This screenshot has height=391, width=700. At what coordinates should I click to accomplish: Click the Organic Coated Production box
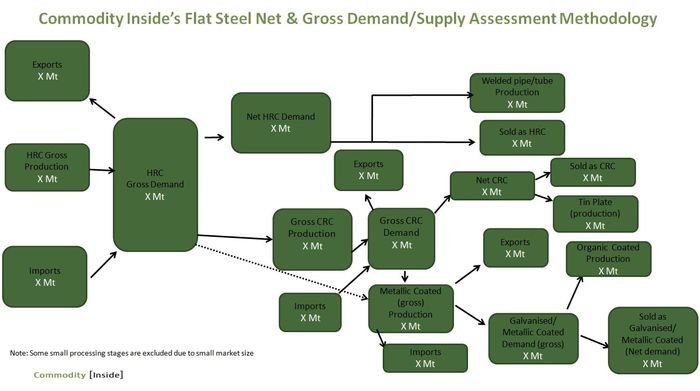608,259
